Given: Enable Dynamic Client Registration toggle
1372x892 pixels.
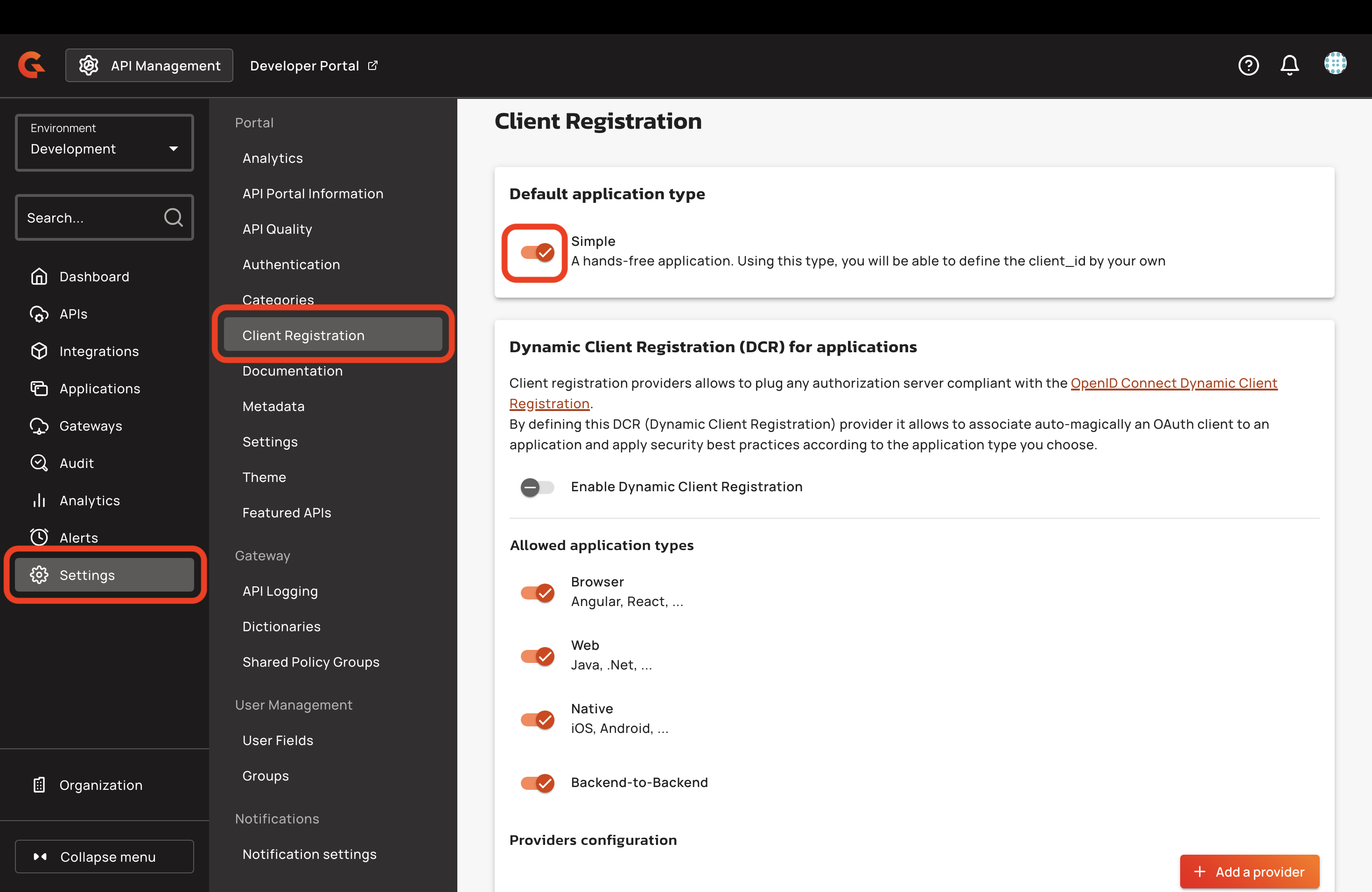Looking at the screenshot, I should point(537,488).
